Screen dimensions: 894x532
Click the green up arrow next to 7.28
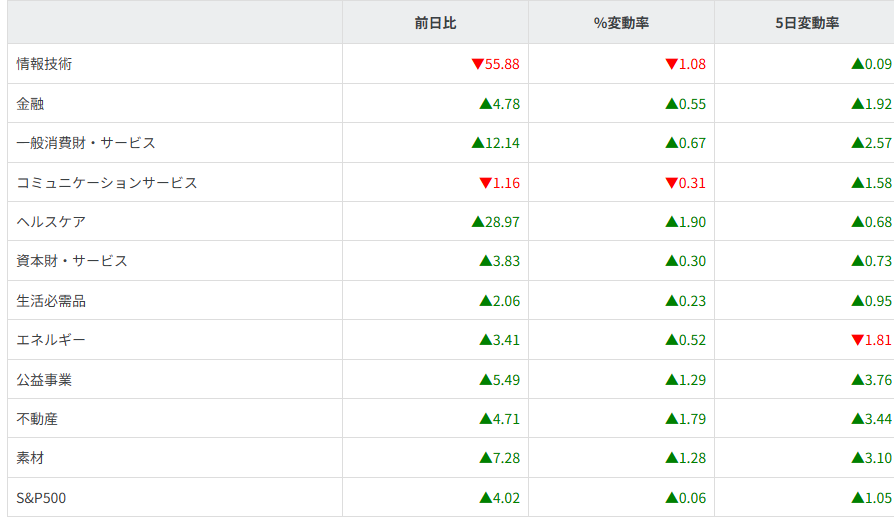click(485, 458)
